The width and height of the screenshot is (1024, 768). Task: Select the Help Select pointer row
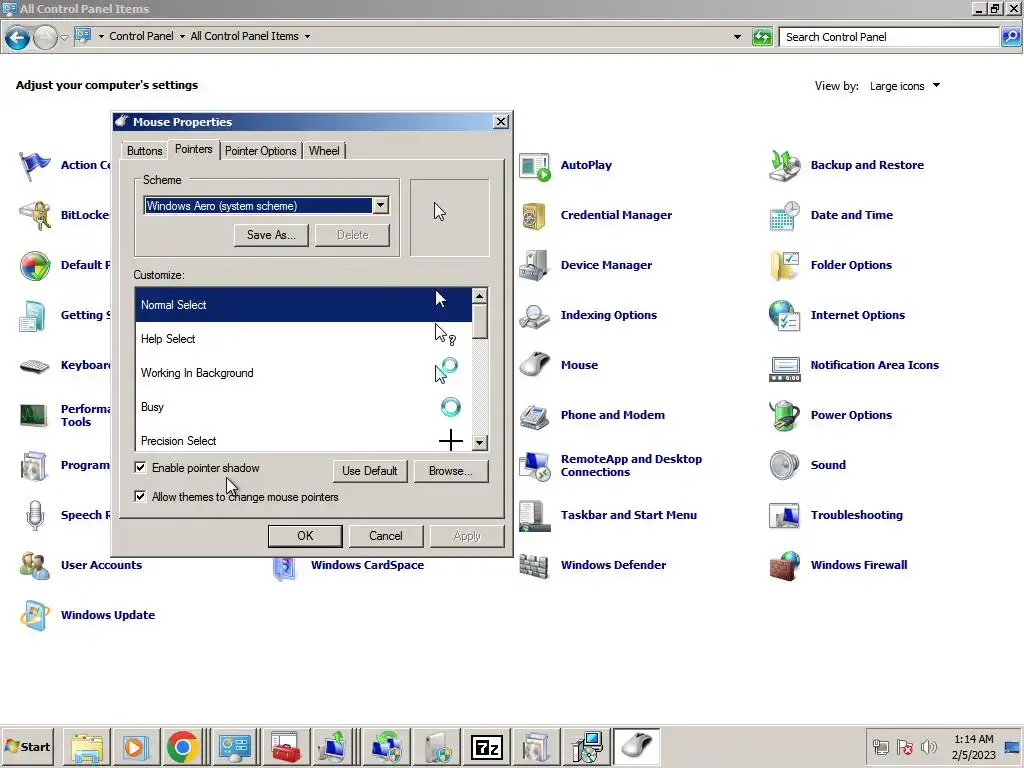pos(303,339)
